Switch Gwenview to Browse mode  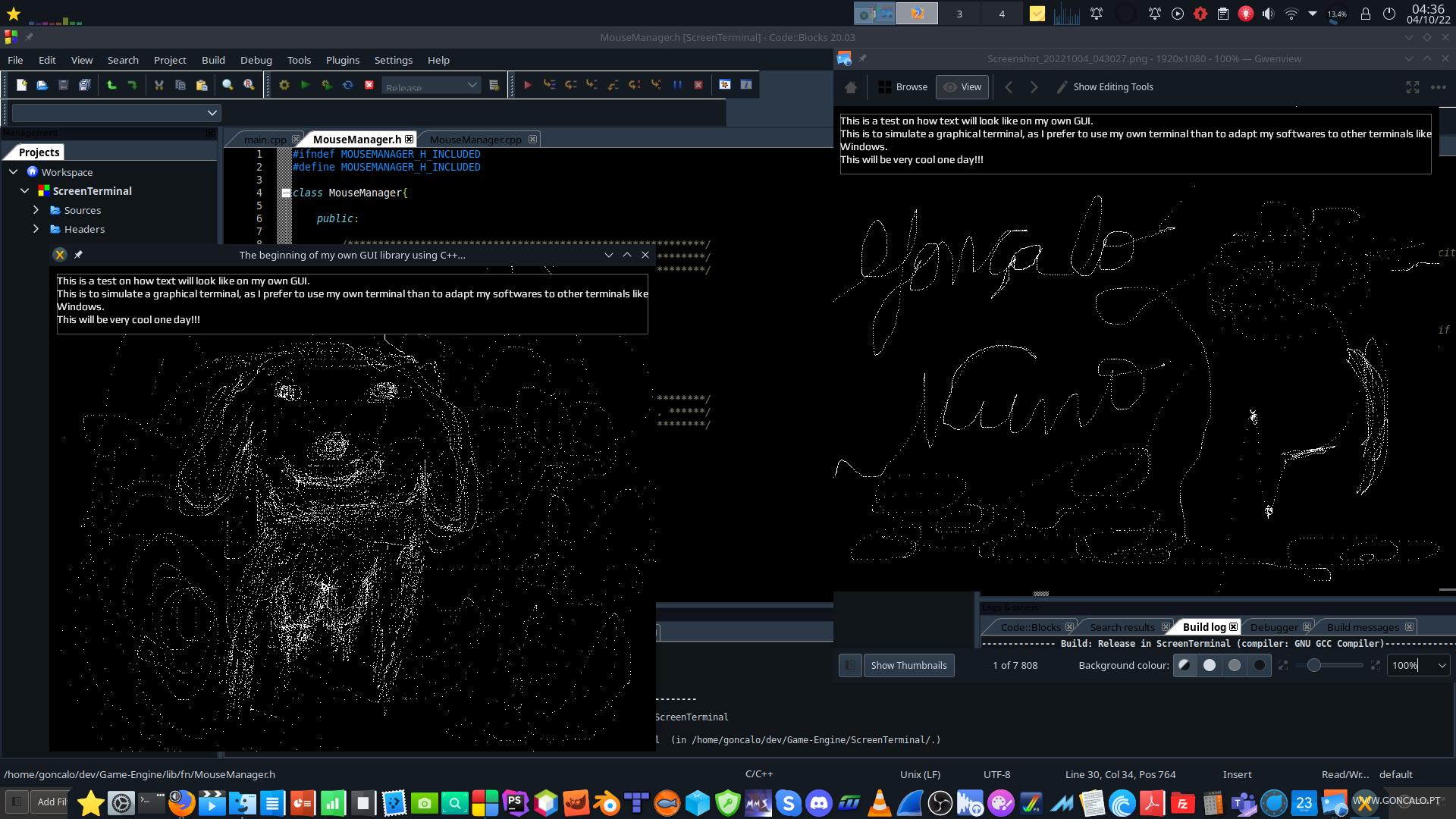point(902,86)
